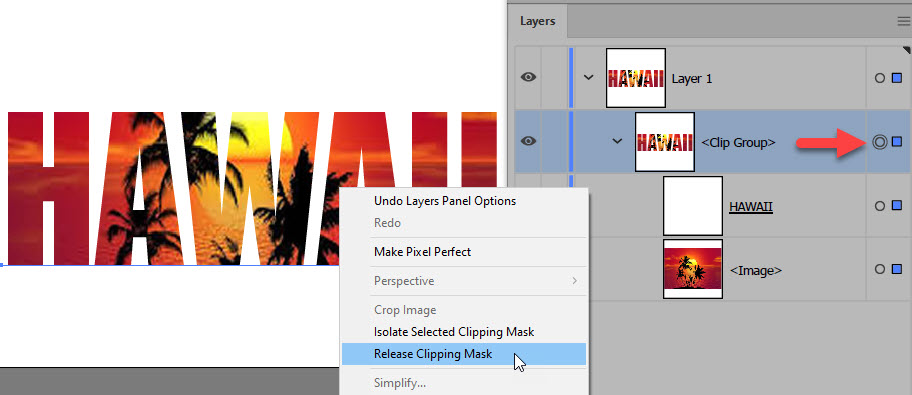Click the HAWAII sublayer target circle

[880, 206]
